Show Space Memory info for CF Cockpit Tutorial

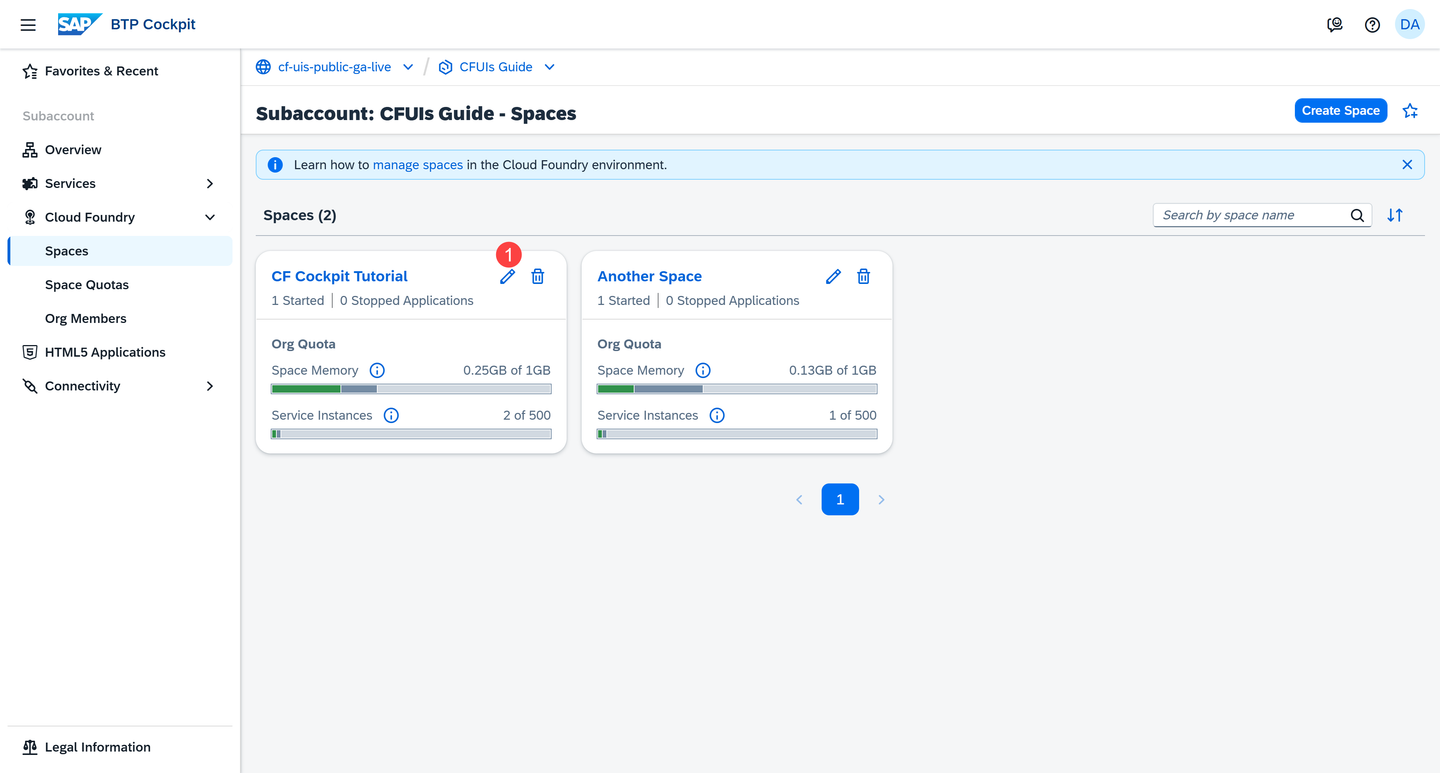(377, 370)
